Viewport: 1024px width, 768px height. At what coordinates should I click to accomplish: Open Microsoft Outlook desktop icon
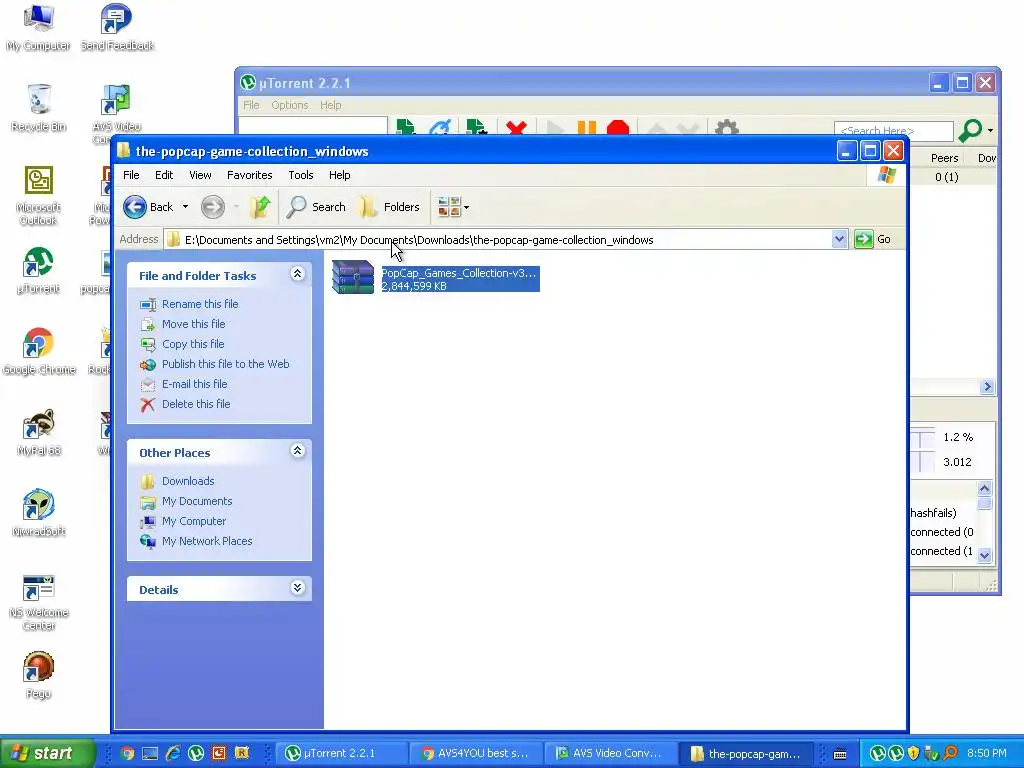39,195
